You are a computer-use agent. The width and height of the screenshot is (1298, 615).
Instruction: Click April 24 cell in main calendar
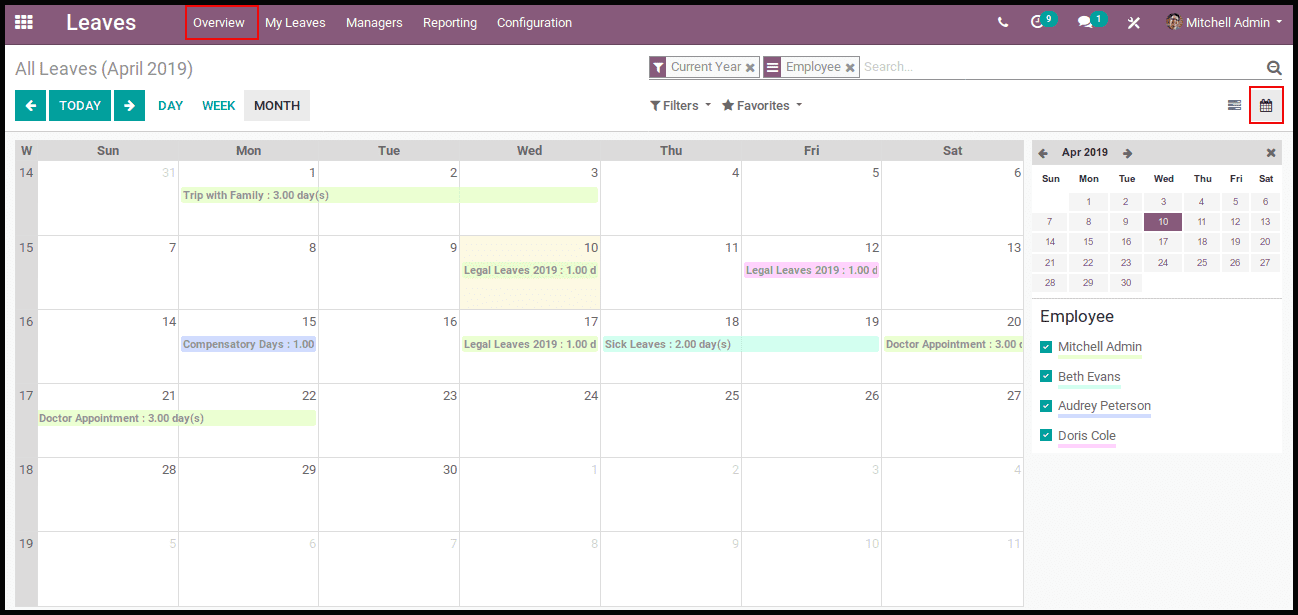pyautogui.click(x=530, y=421)
